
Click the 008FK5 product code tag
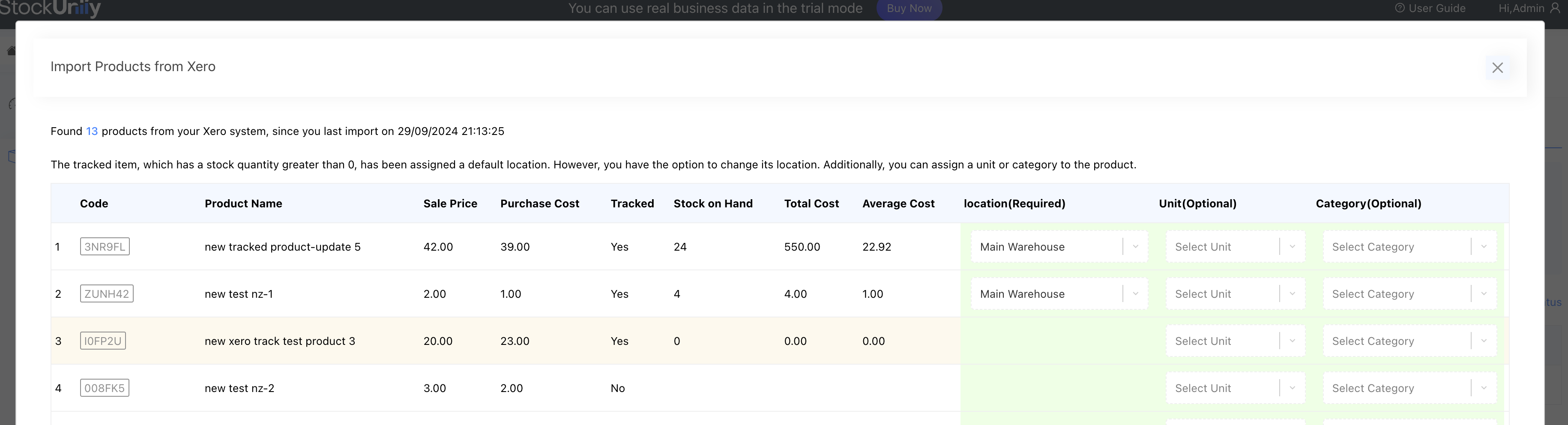[104, 388]
